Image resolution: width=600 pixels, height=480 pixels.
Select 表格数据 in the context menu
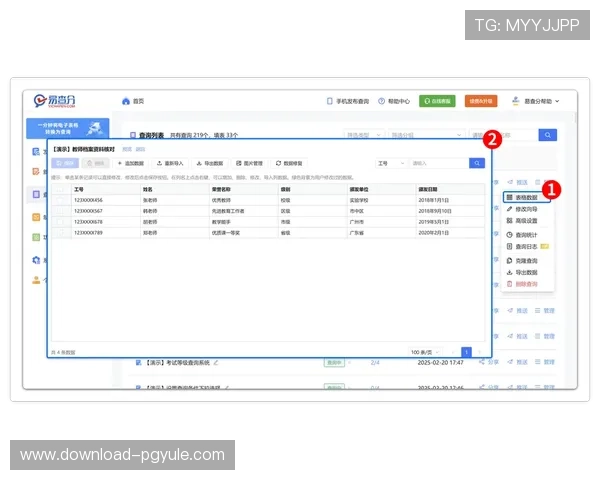[523, 198]
